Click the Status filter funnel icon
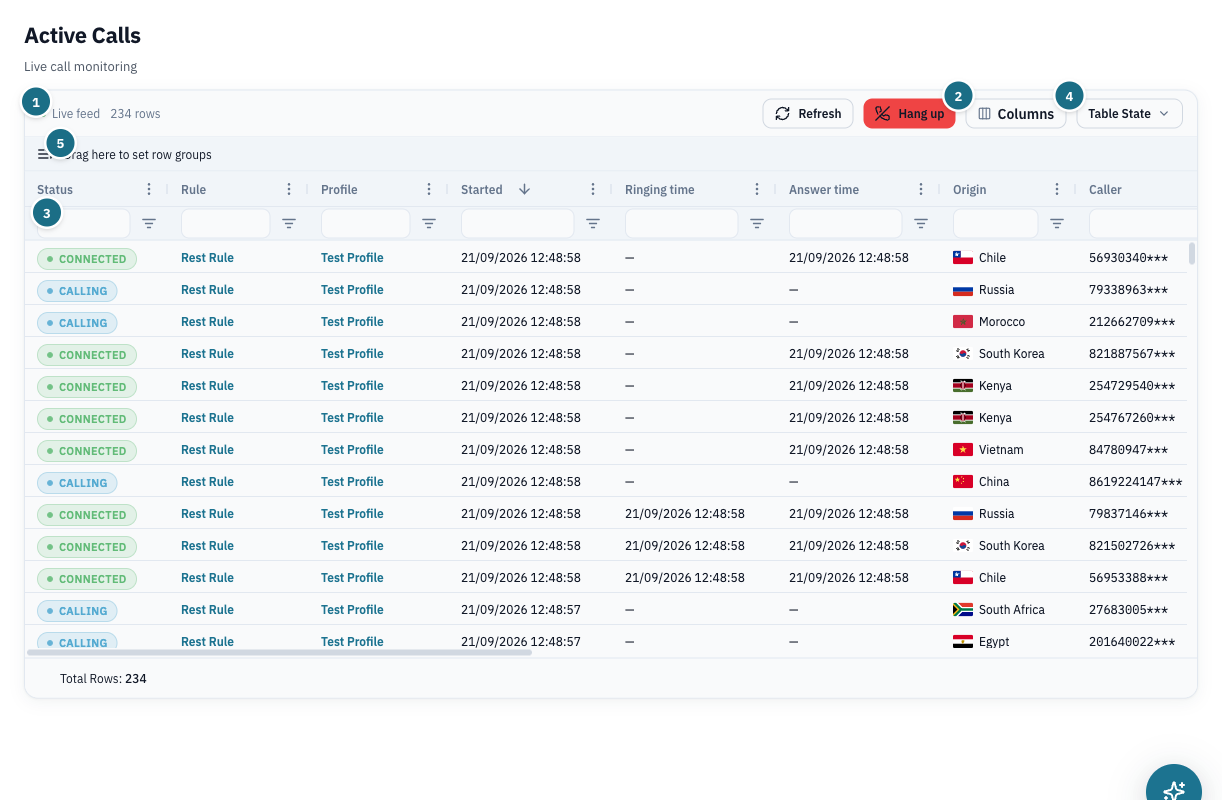The width and height of the screenshot is (1222, 800). (x=149, y=223)
